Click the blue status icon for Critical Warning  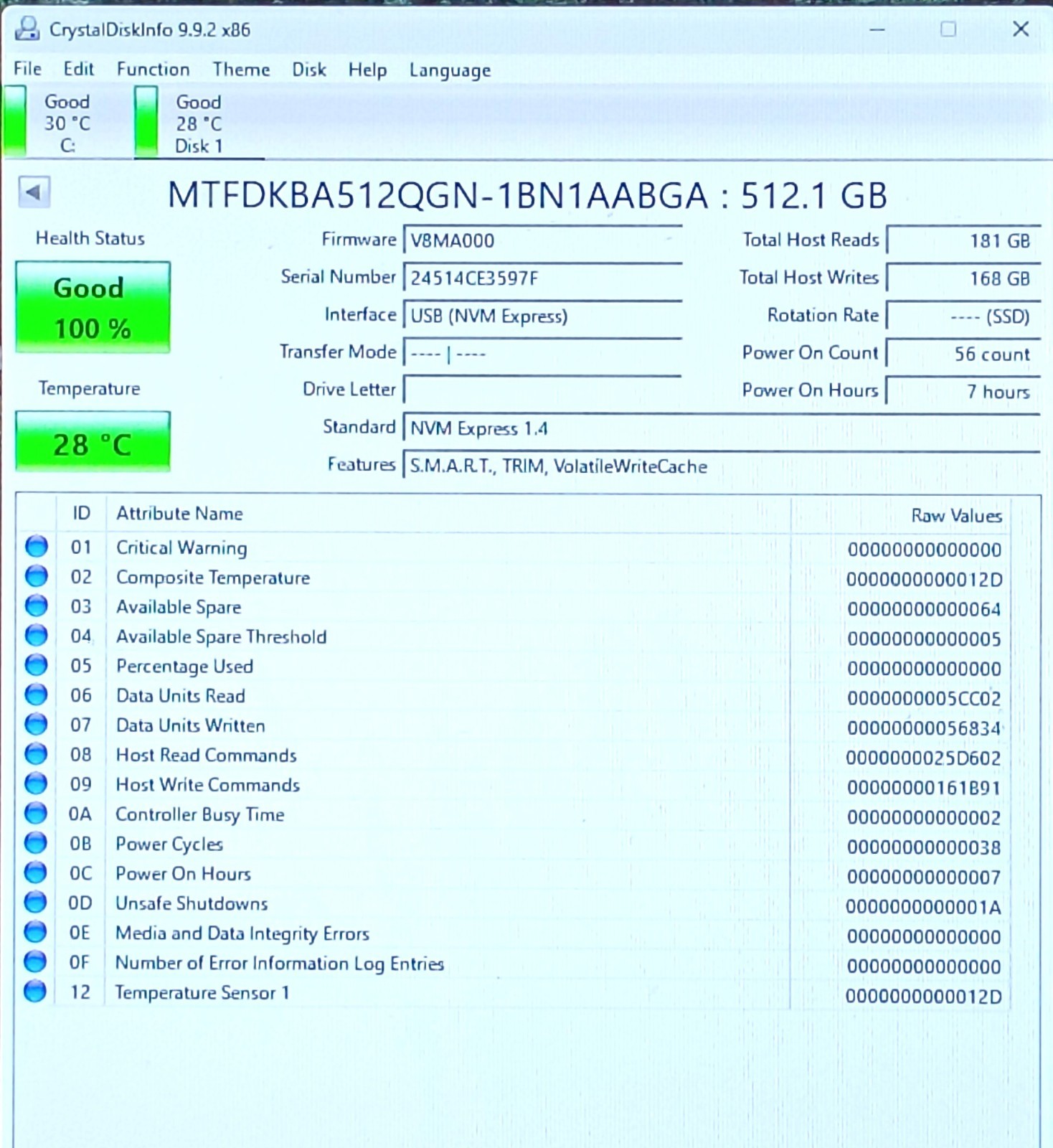pyautogui.click(x=36, y=547)
